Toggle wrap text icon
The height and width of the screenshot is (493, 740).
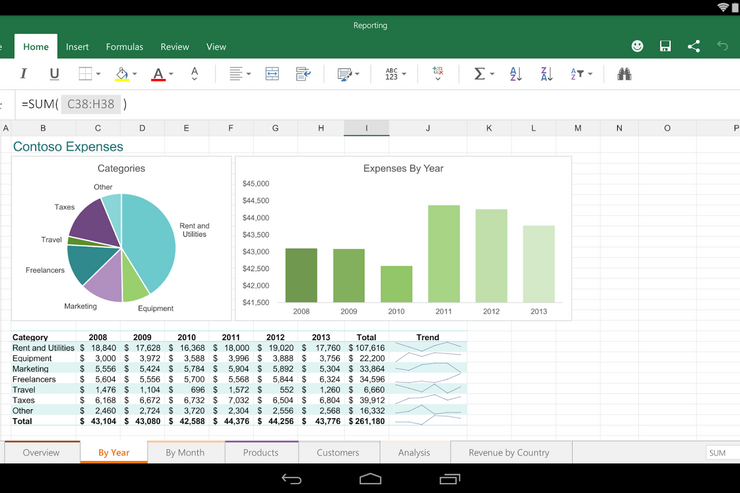[303, 74]
